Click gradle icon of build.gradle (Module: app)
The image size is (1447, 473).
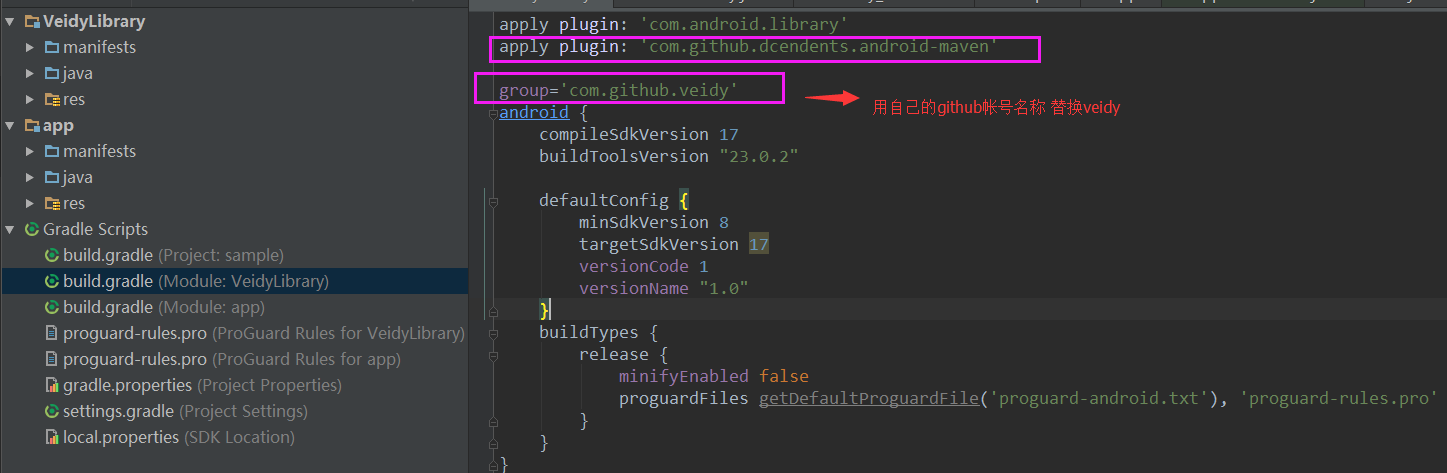[52, 307]
